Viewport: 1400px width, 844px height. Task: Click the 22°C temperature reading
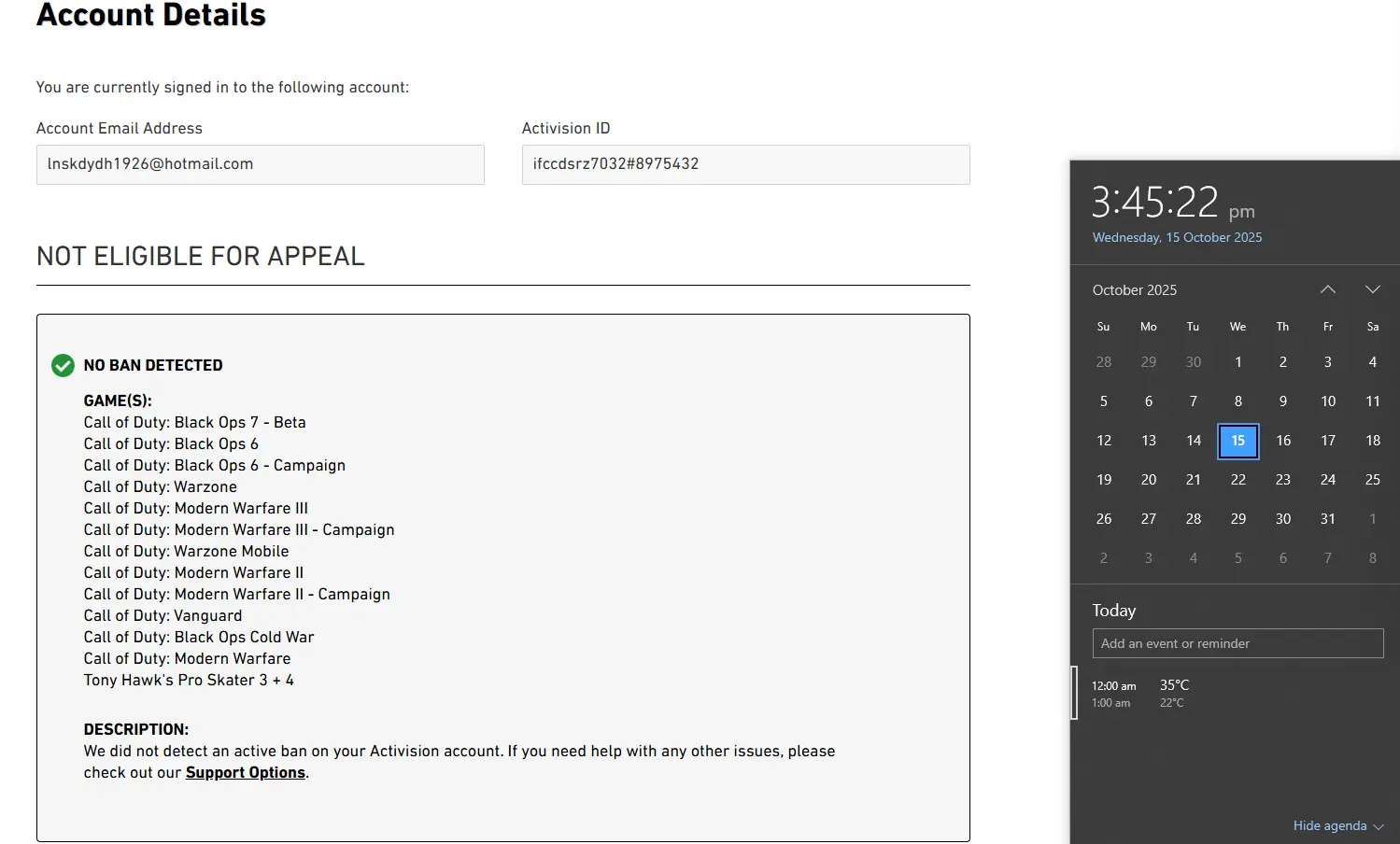tap(1171, 703)
